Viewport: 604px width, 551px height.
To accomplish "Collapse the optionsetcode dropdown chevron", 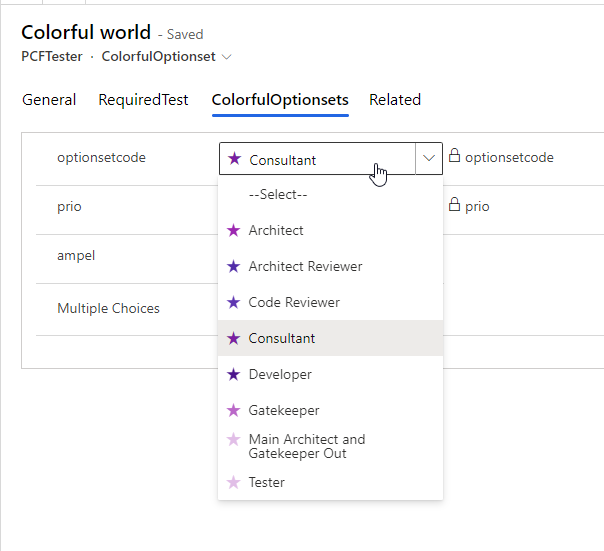I will 429,158.
